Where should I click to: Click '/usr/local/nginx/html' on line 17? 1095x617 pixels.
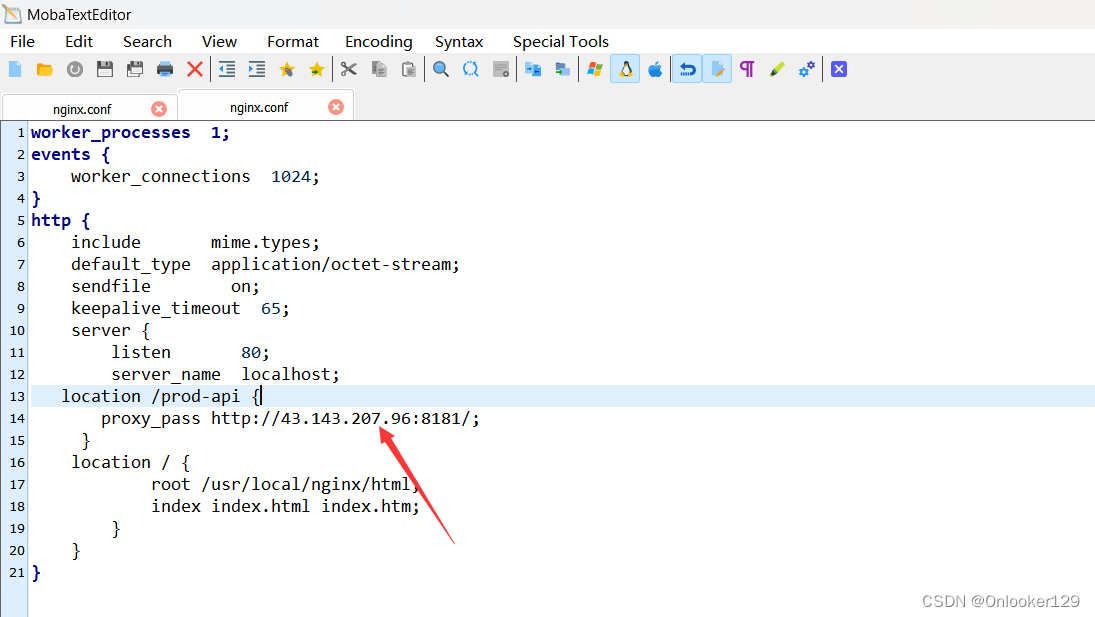pyautogui.click(x=306, y=484)
